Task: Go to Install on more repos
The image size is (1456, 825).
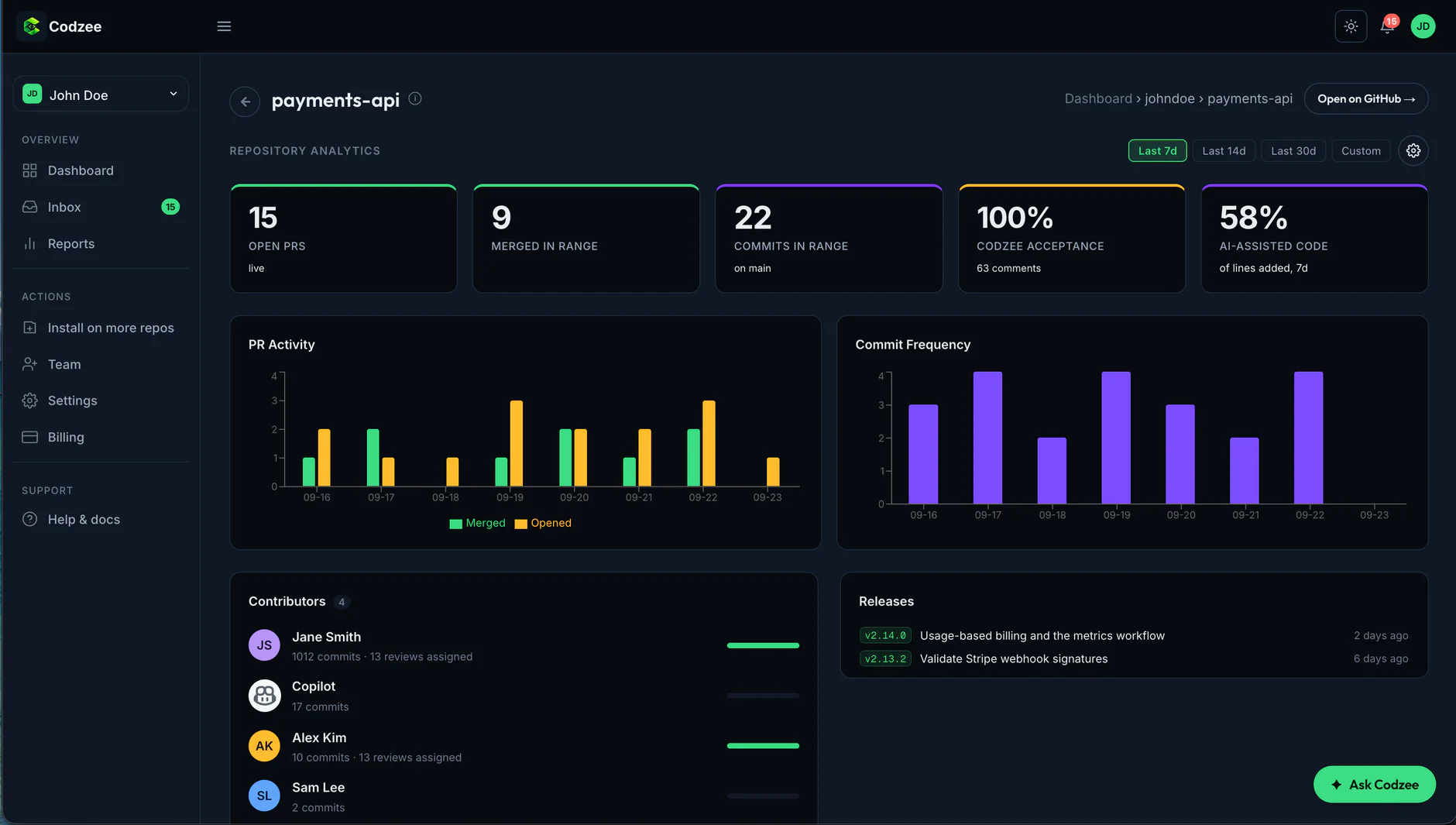Action: pyautogui.click(x=101, y=328)
